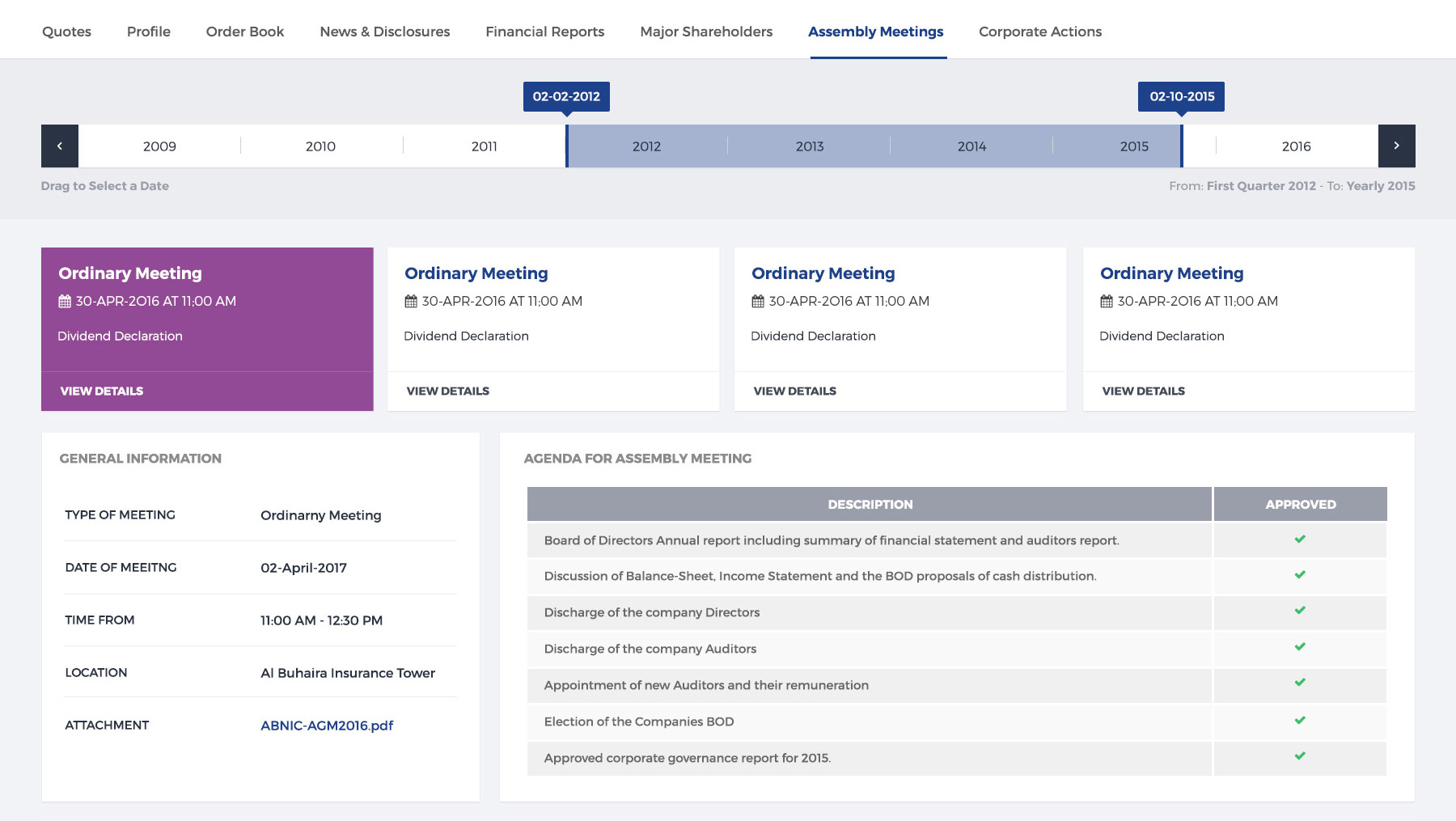Download the ABNIC-AGM2016.pdf attachment
Image resolution: width=1456 pixels, height=821 pixels.
327,726
